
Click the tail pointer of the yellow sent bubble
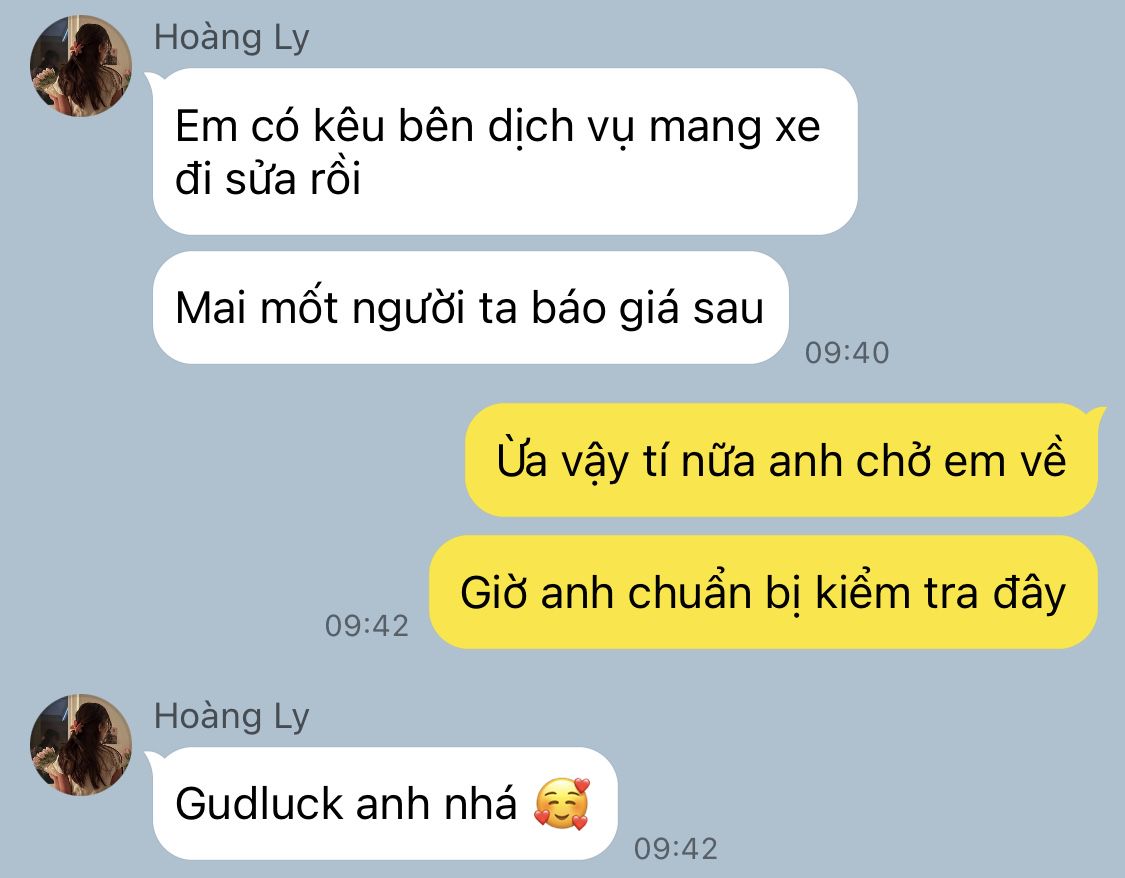1097,415
